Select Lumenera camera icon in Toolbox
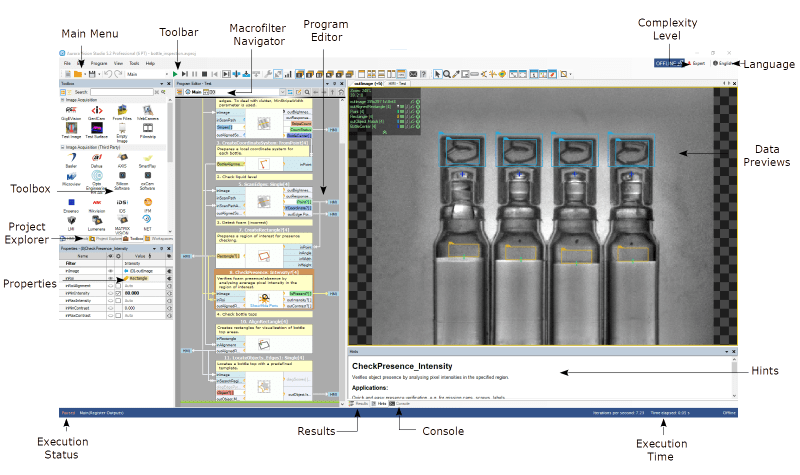Image resolution: width=800 pixels, height=475 pixels. (96, 223)
